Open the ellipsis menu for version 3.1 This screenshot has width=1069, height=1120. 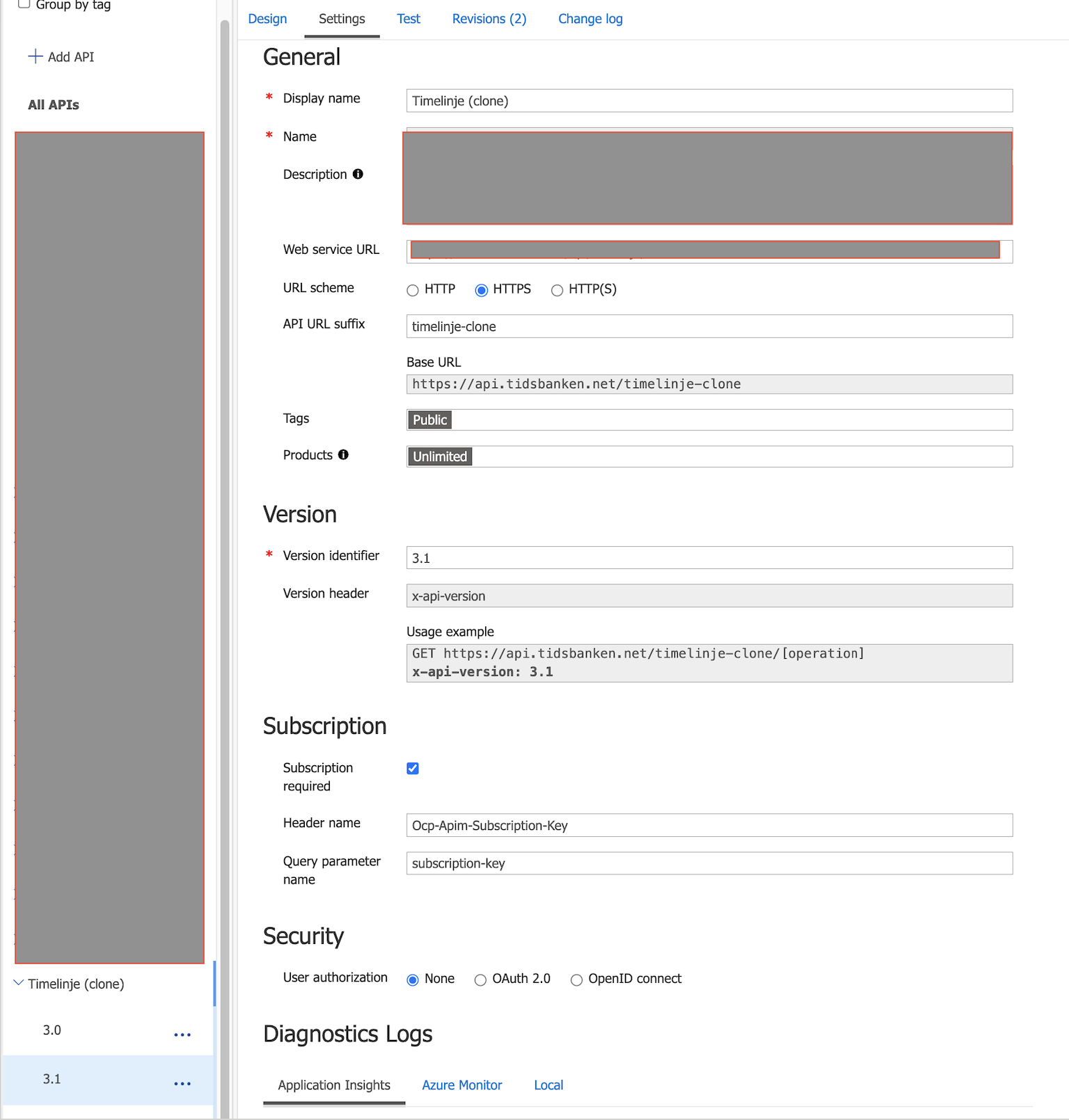[x=182, y=1083]
